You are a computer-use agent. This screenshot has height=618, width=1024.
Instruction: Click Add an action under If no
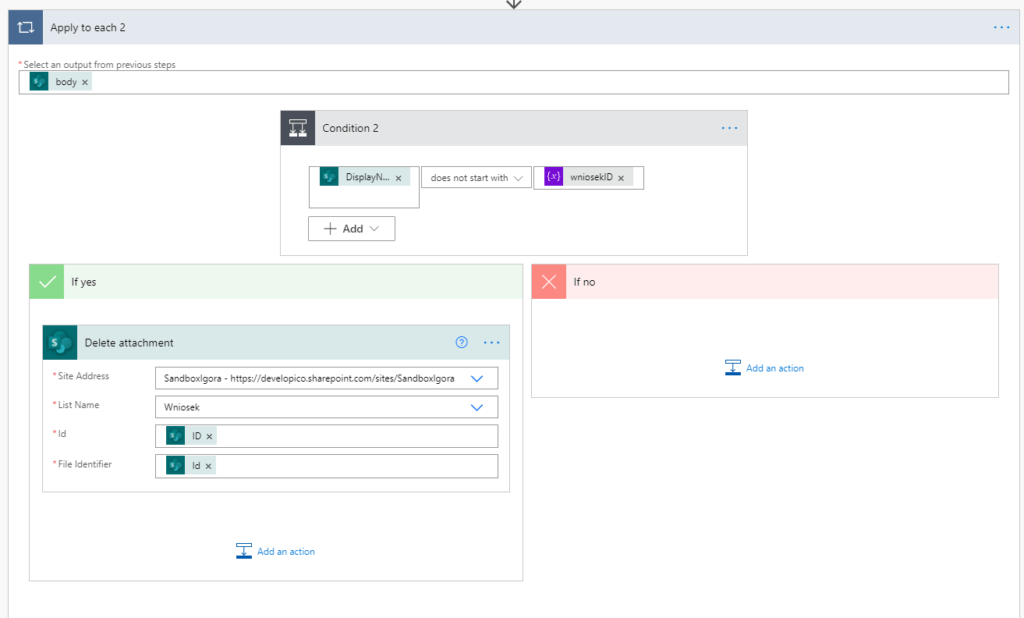773,368
